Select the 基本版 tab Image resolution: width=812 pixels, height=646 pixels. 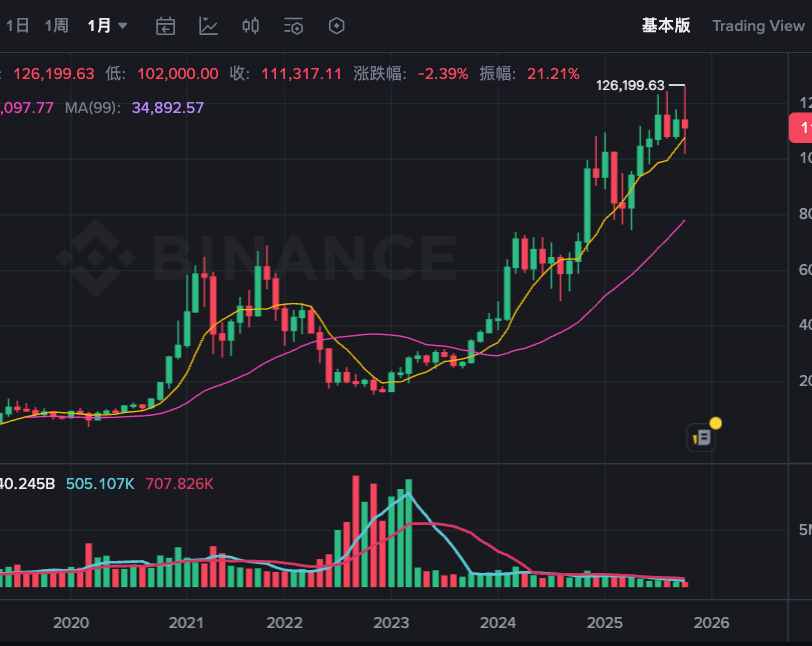[x=666, y=27]
